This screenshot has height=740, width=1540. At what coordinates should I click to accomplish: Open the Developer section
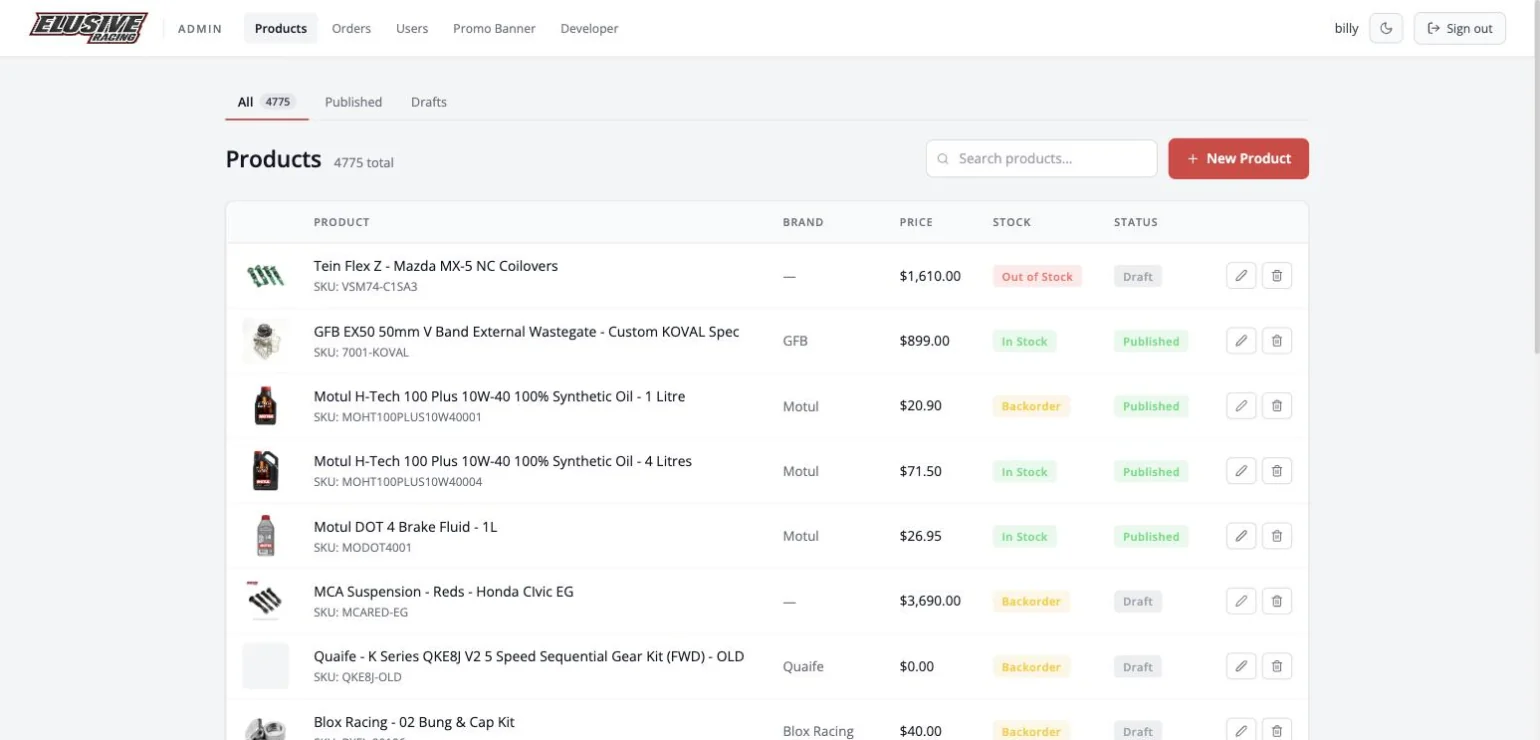click(x=589, y=28)
